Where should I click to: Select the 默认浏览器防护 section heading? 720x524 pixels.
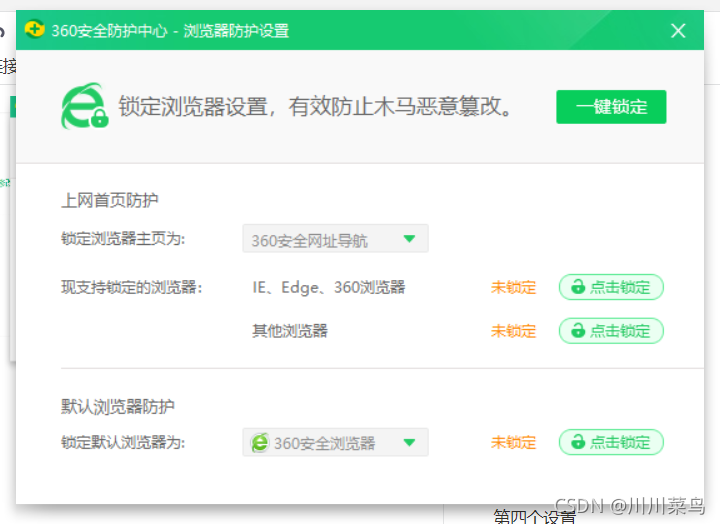(x=118, y=406)
